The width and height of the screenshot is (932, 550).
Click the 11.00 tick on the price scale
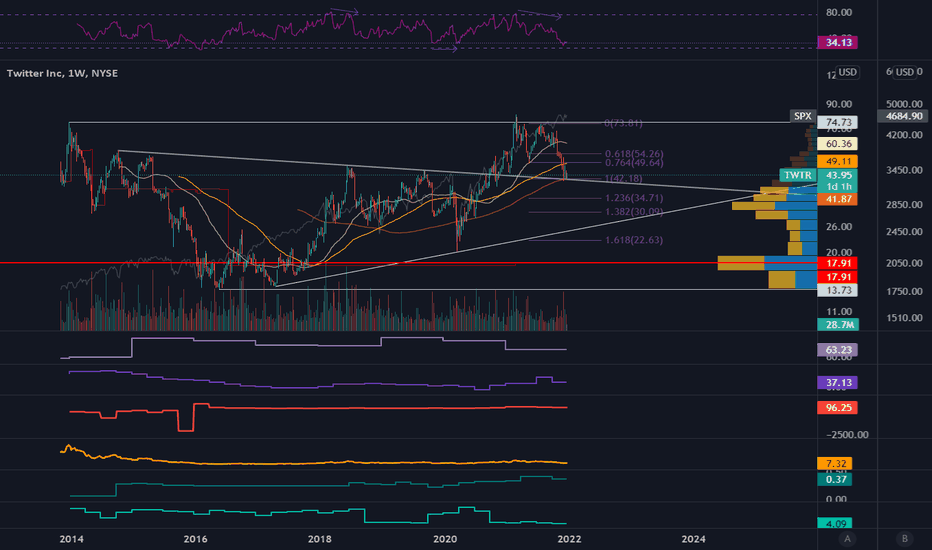tap(839, 312)
